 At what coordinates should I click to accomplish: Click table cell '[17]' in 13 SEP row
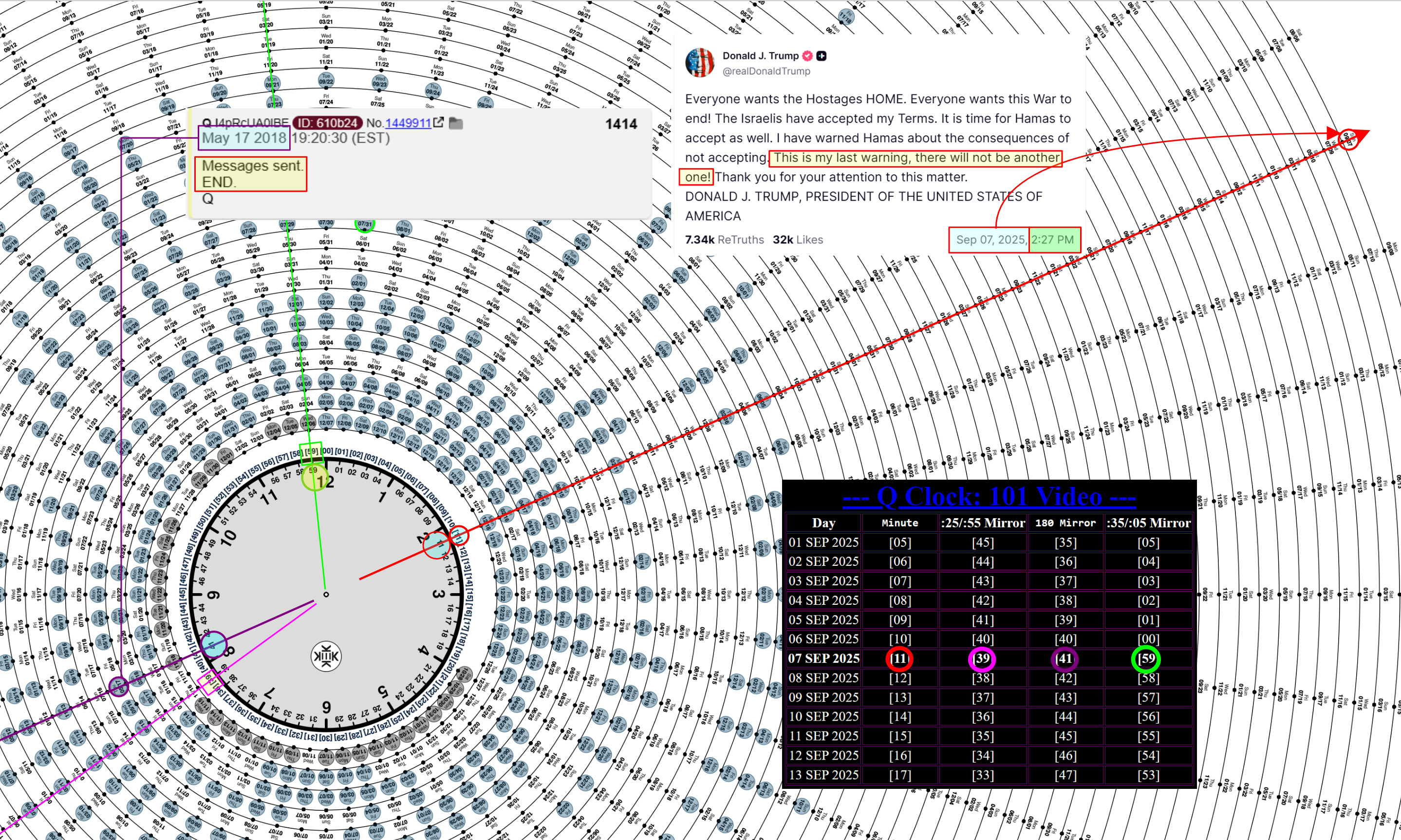click(899, 775)
